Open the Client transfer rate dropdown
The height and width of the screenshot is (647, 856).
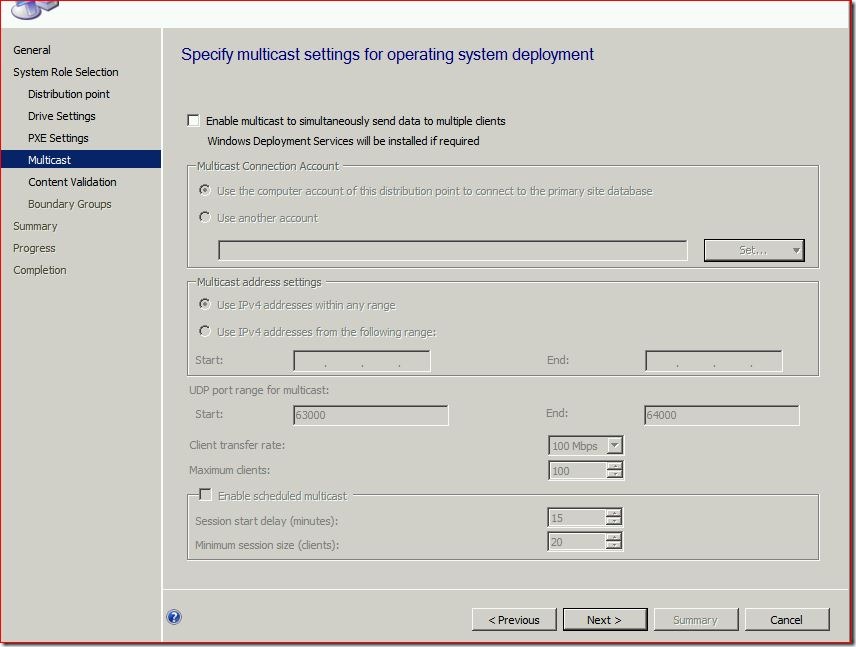[x=615, y=446]
